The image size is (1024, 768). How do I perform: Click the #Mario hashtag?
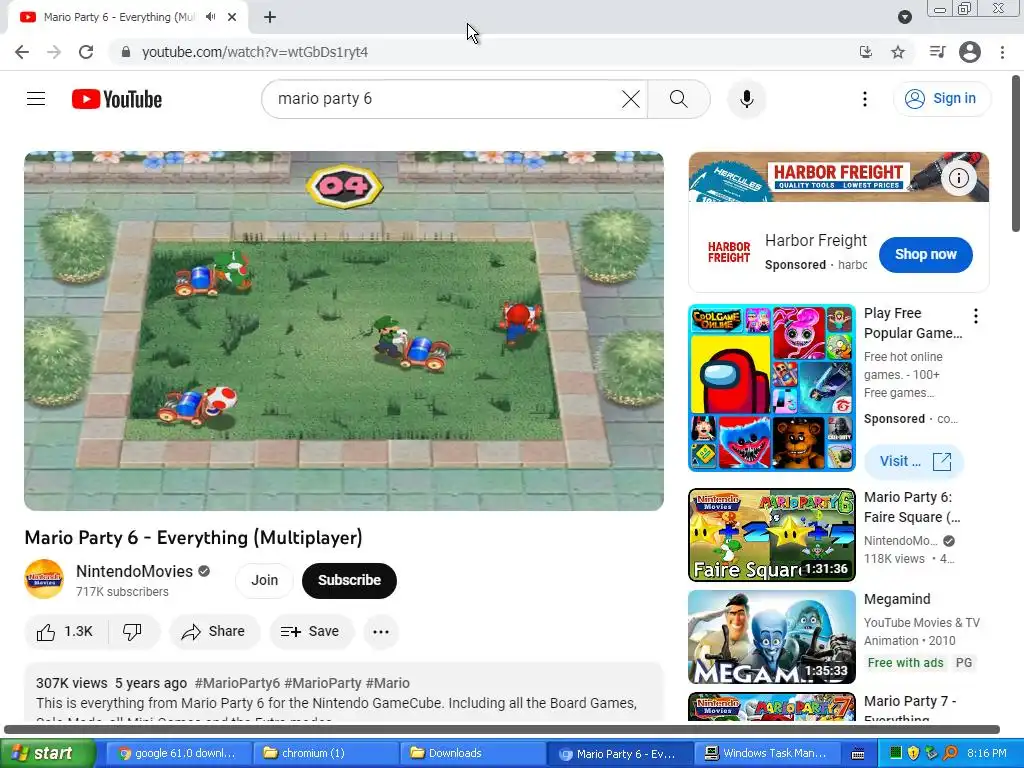tap(388, 683)
